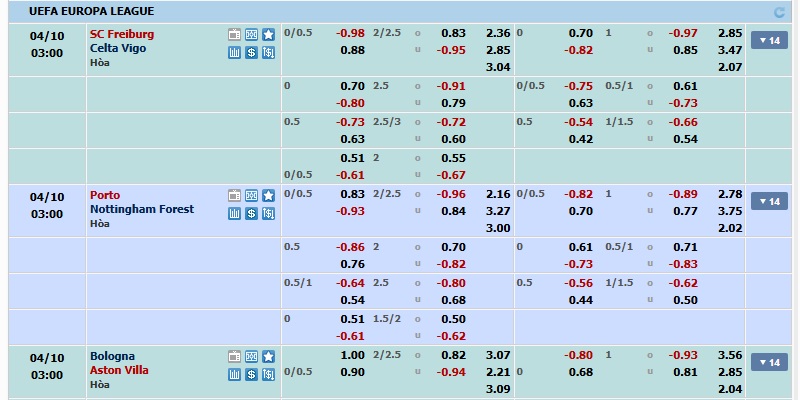The image size is (800, 400).
Task: Select Freiburg handicap odds -0.98
Action: pos(351,33)
